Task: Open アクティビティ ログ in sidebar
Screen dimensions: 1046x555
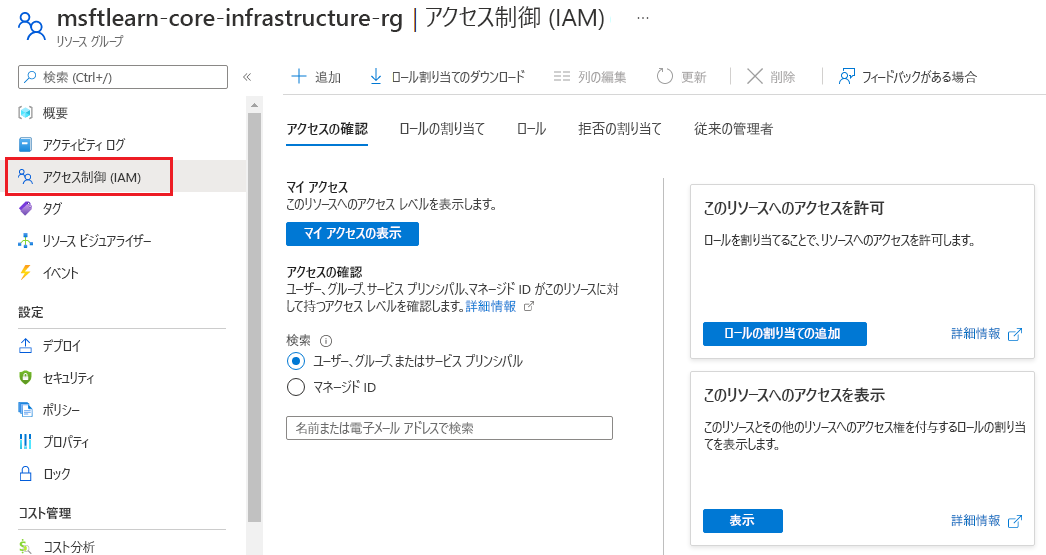Action: point(83,144)
